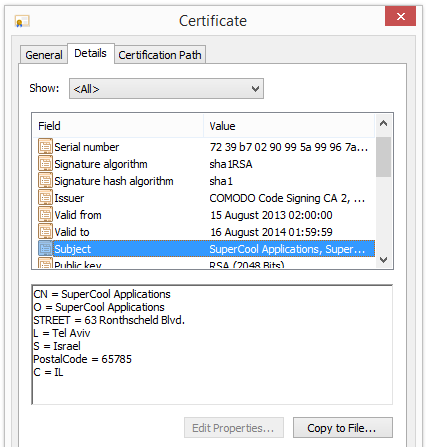This screenshot has width=426, height=447.
Task: Click the field list scroll up arrow
Action: tap(383, 124)
